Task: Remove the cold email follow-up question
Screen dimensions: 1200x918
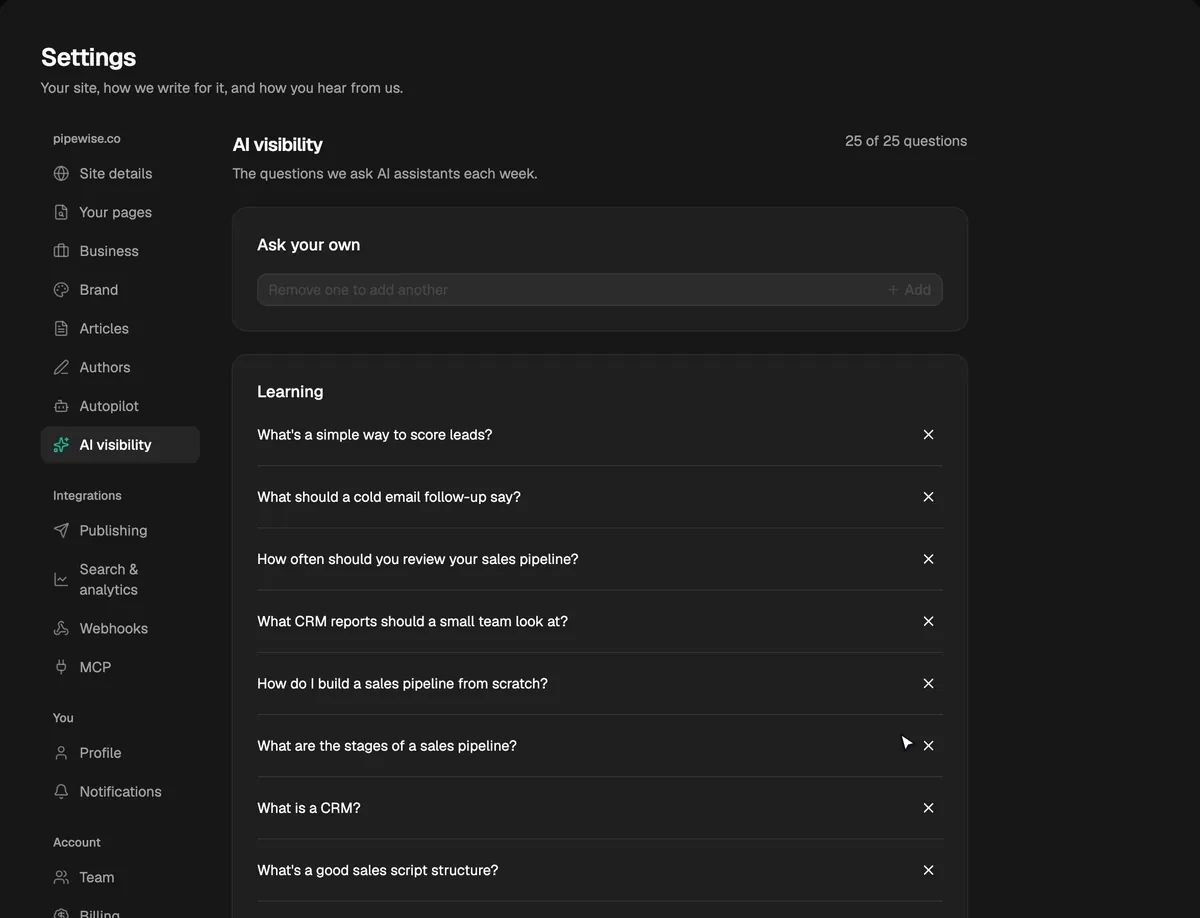Action: [x=928, y=497]
